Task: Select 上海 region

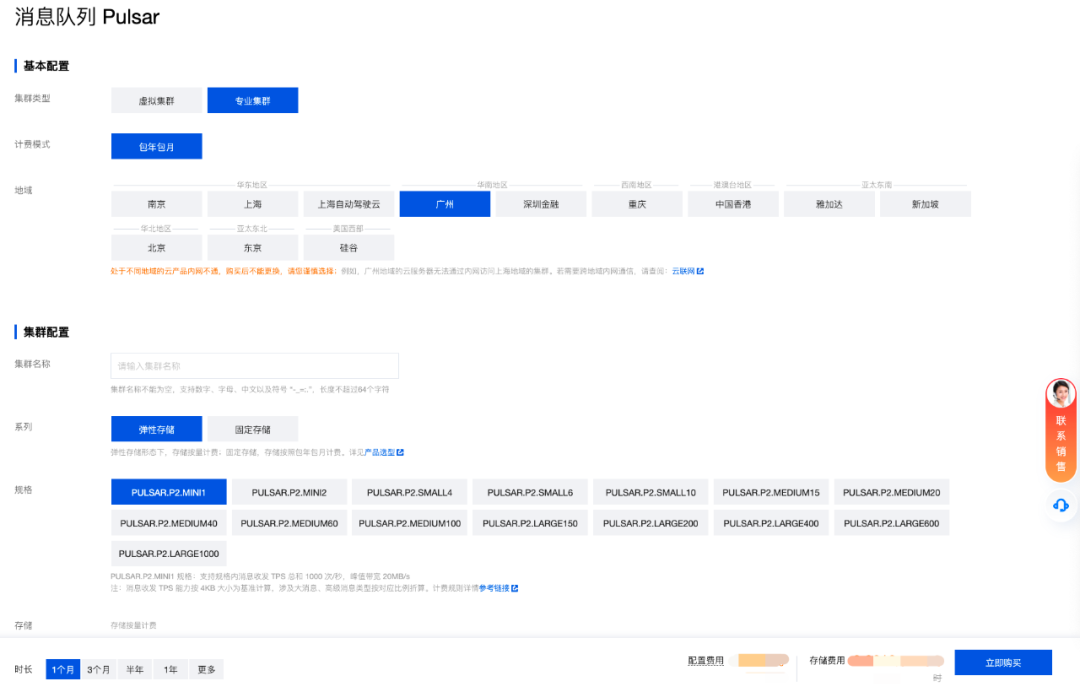Action: (253, 205)
